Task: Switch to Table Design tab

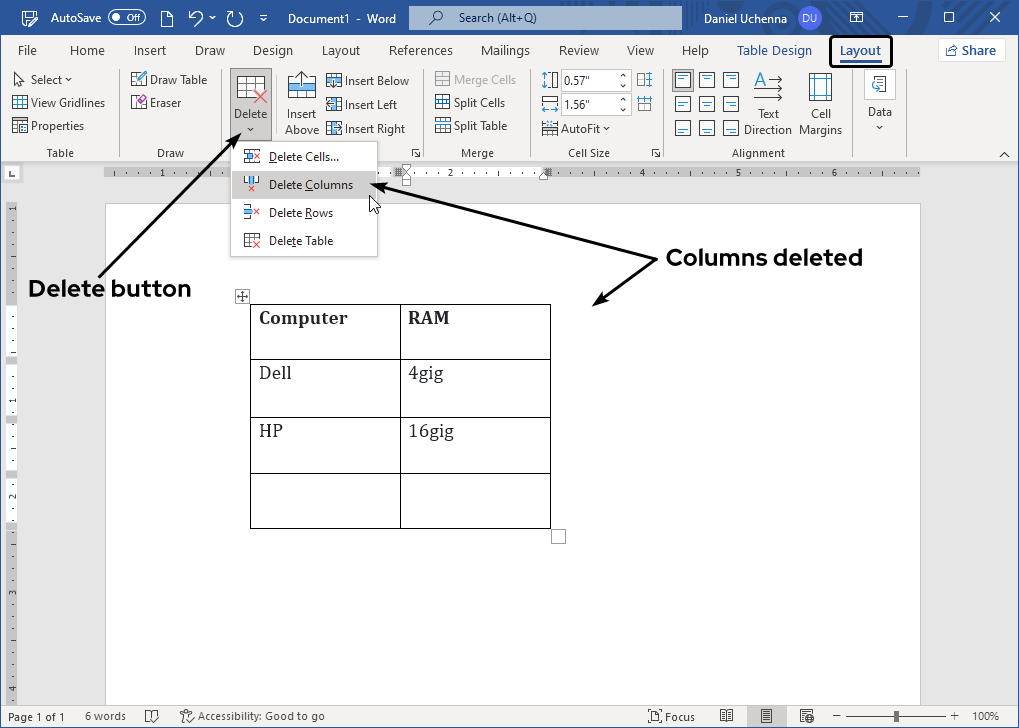Action: pyautogui.click(x=774, y=51)
